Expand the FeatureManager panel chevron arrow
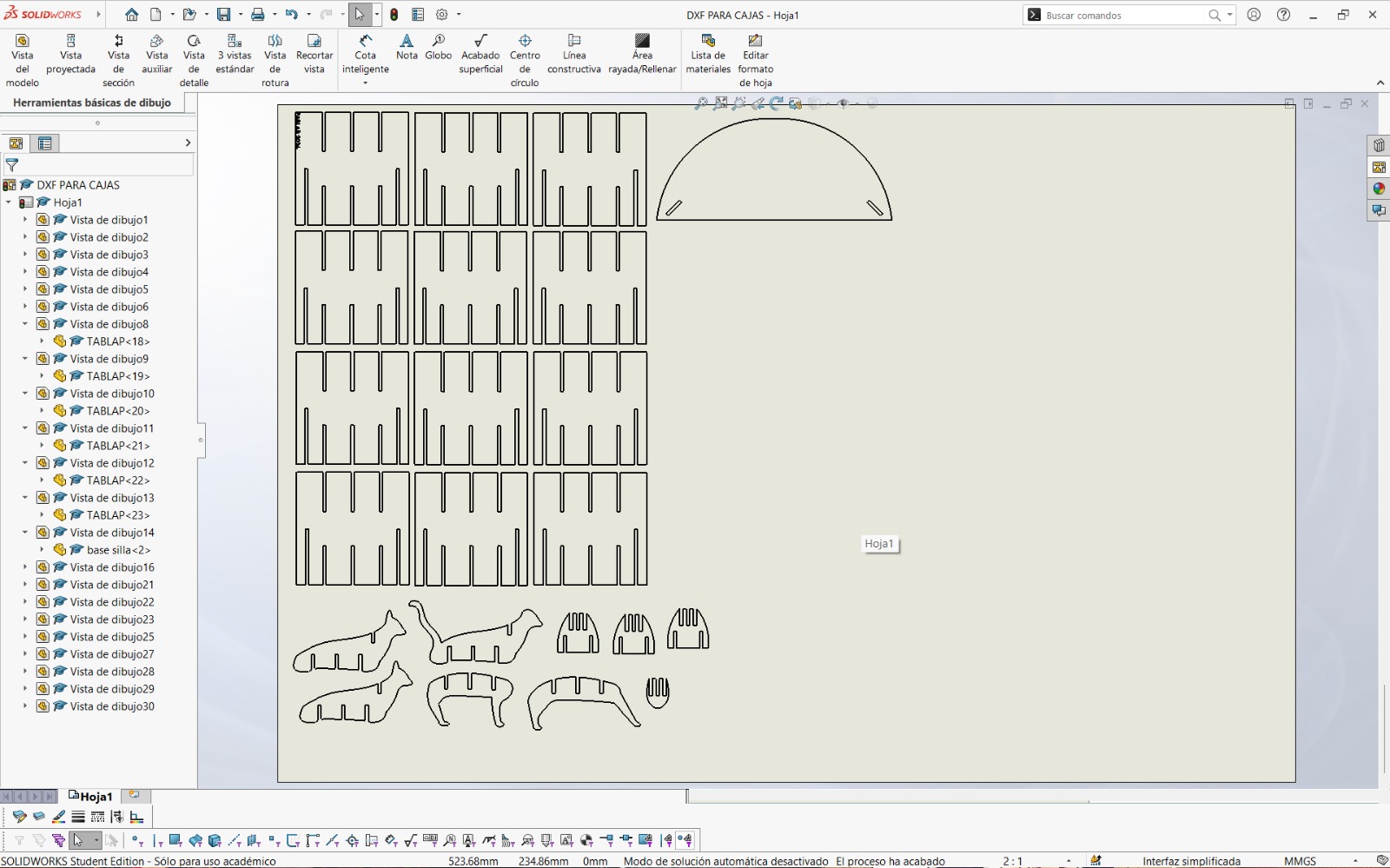1390x868 pixels. point(188,142)
